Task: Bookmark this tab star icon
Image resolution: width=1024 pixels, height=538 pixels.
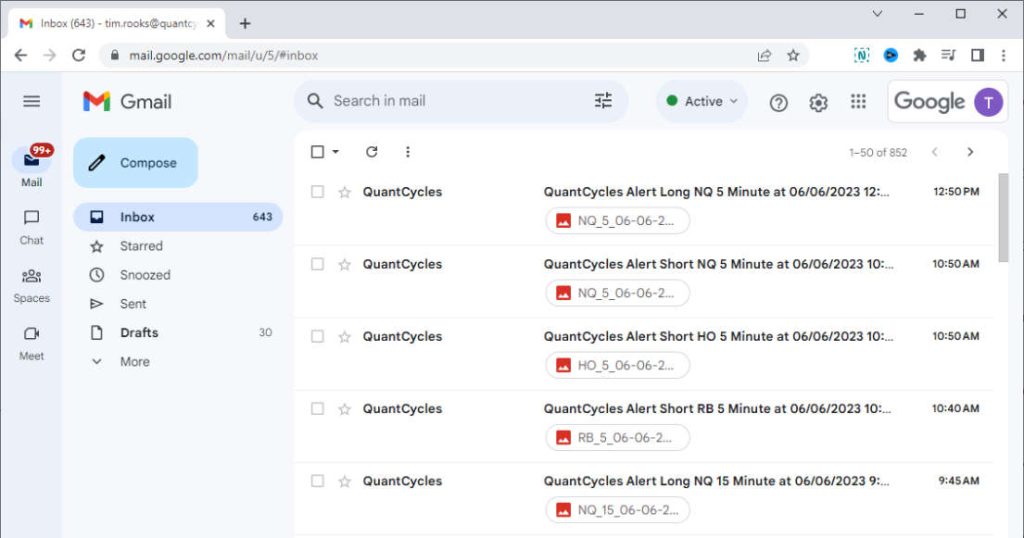Action: coord(793,55)
